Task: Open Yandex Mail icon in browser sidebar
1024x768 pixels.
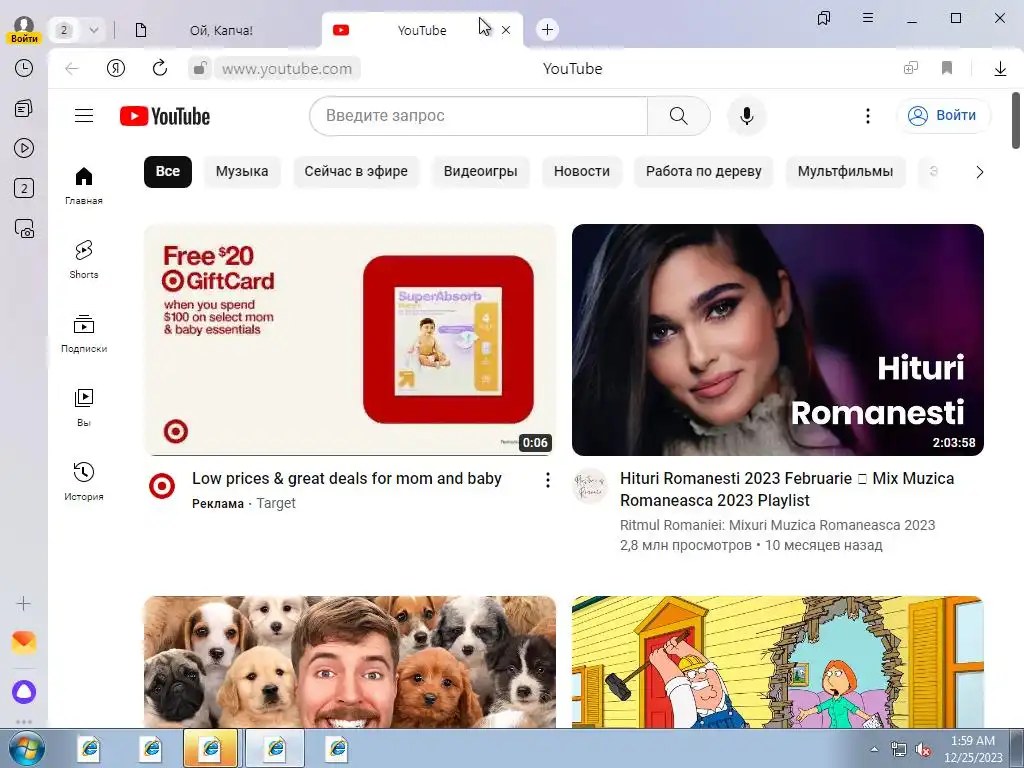Action: [x=24, y=643]
